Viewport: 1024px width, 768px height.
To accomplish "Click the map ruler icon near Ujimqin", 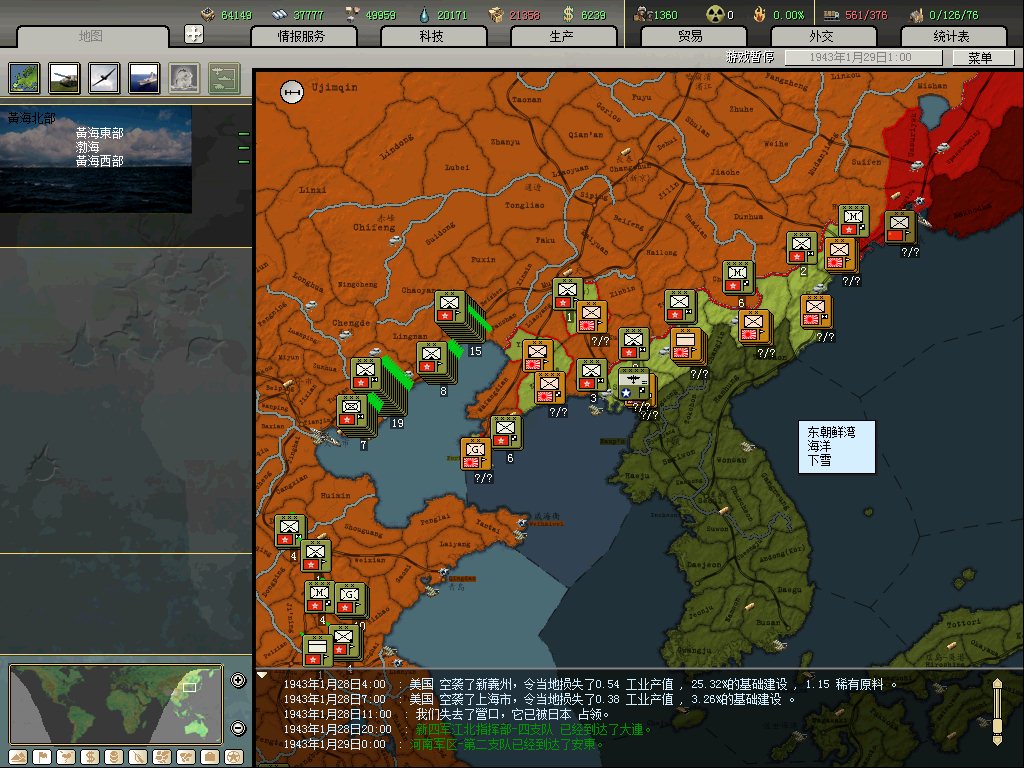I will click(292, 92).
